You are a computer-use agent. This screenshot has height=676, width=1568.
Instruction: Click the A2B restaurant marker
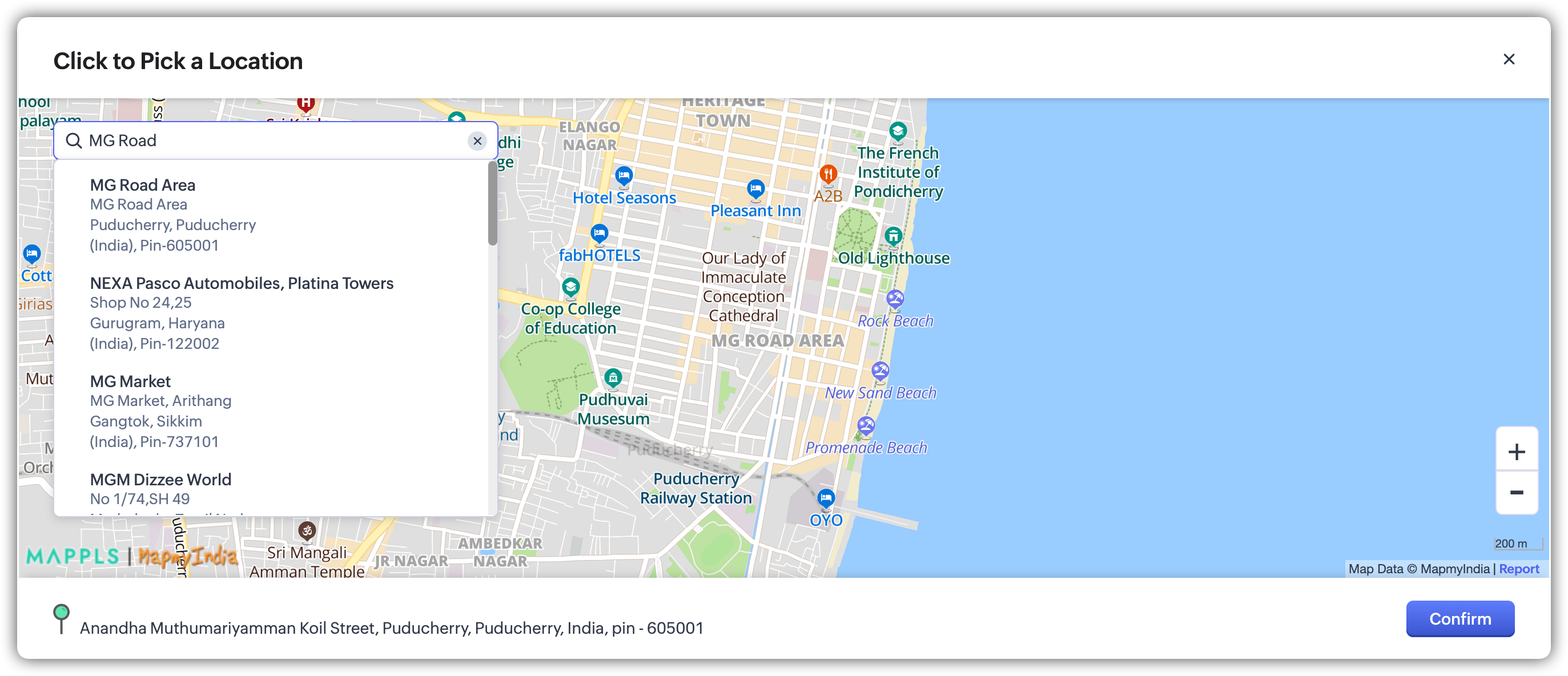[828, 174]
